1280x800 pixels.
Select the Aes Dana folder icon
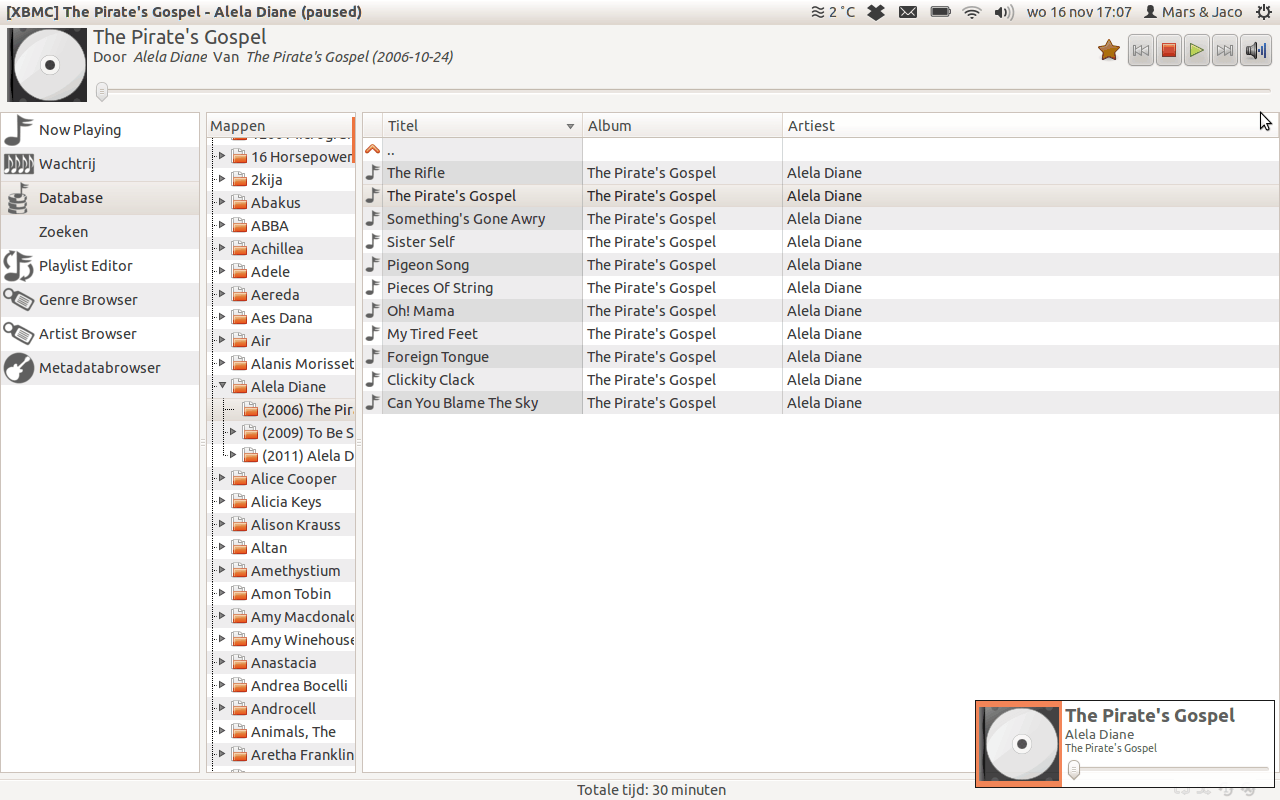239,317
